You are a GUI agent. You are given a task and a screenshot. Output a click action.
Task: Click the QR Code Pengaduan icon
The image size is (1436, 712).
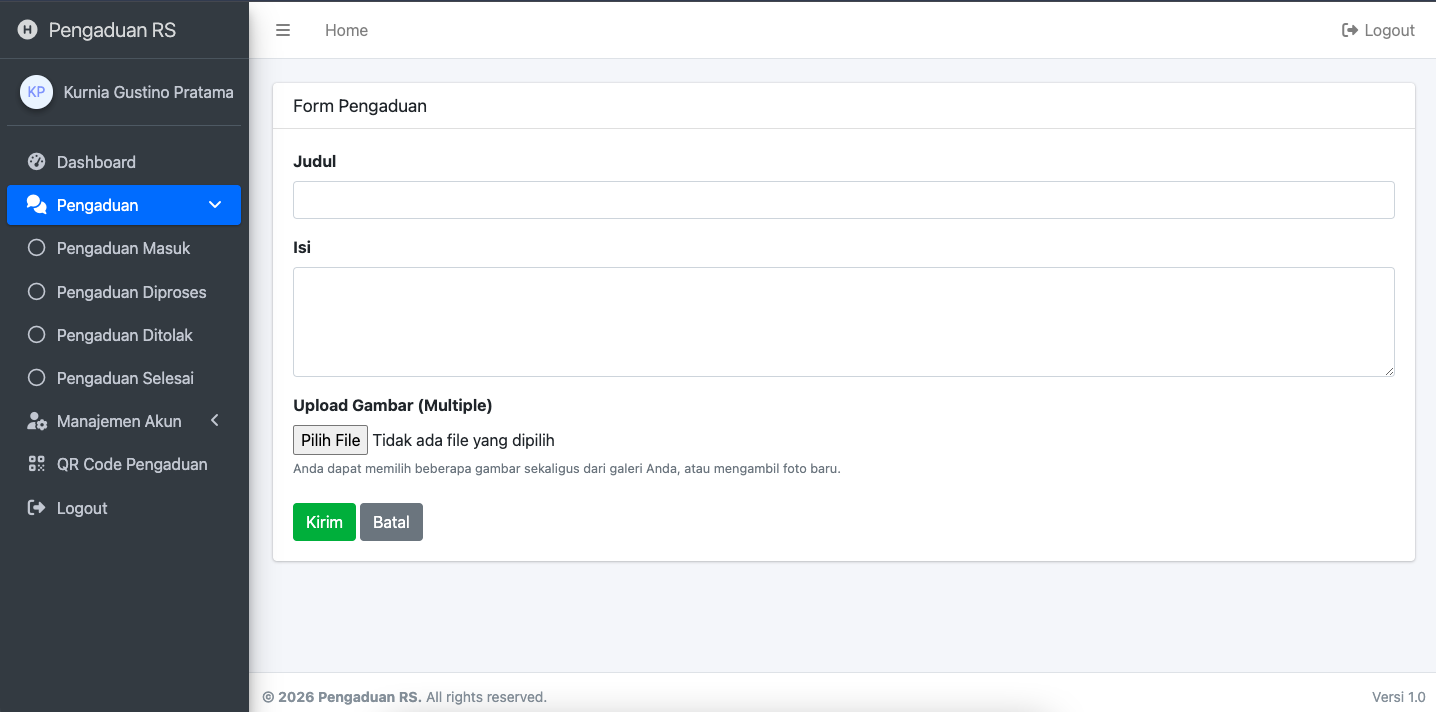point(37,464)
